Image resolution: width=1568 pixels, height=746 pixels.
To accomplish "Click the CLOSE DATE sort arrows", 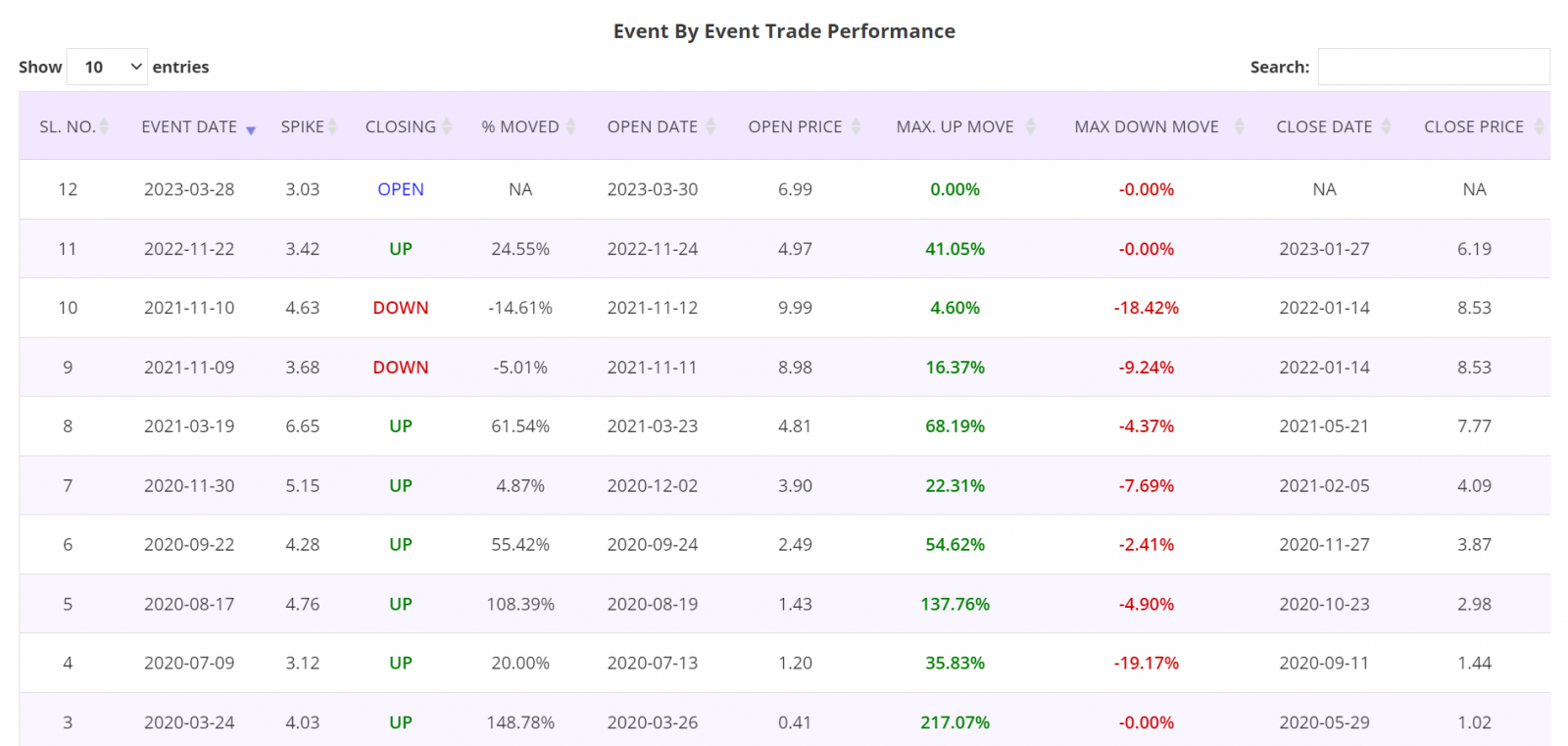I will click(x=1386, y=126).
